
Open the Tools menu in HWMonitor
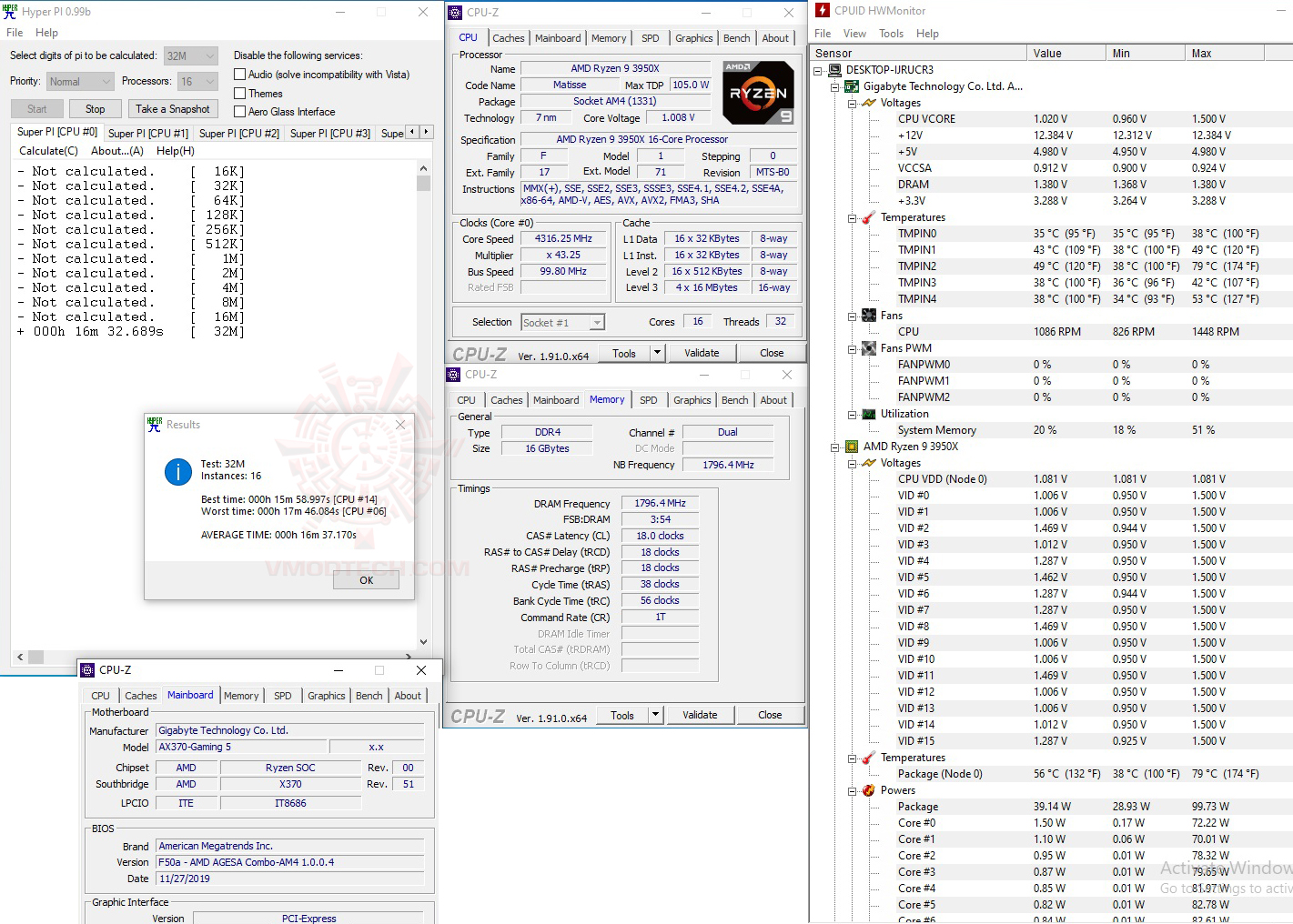click(x=892, y=34)
